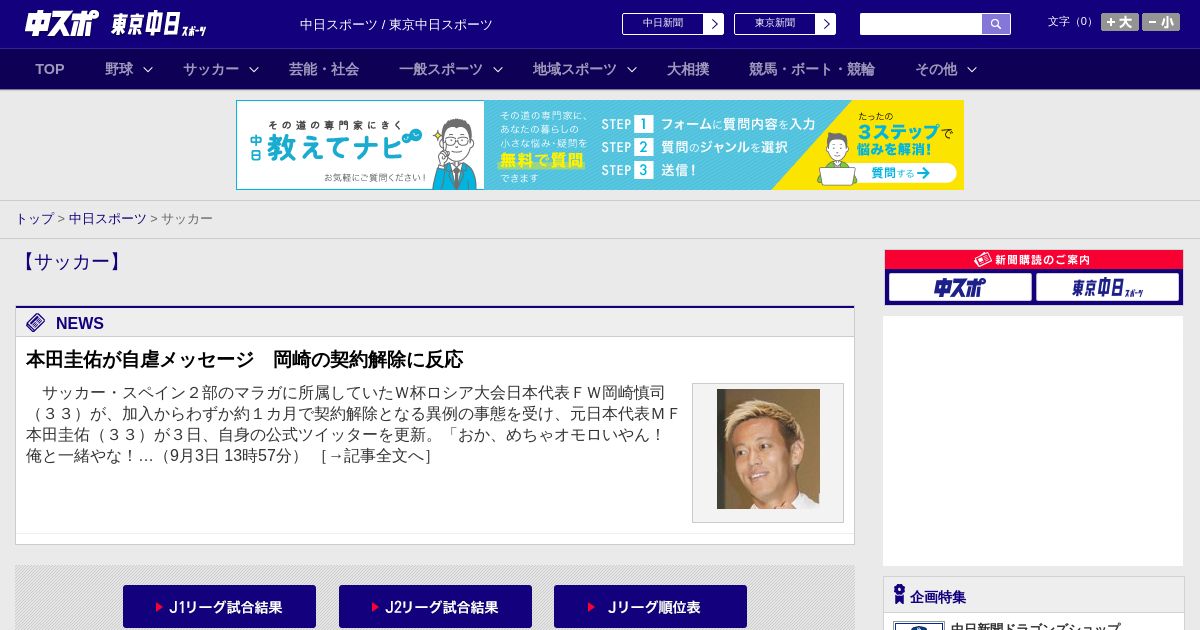Screen dimensions: 1200x630
Task: Click the ドラゴンズショップ thumbnail image
Action: 919,626
